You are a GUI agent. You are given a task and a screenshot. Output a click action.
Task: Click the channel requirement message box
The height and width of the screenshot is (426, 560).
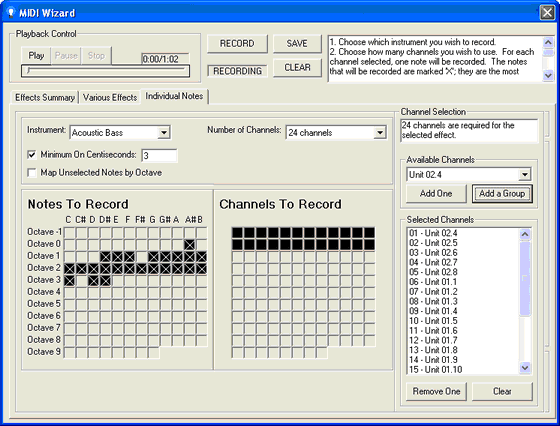point(469,130)
